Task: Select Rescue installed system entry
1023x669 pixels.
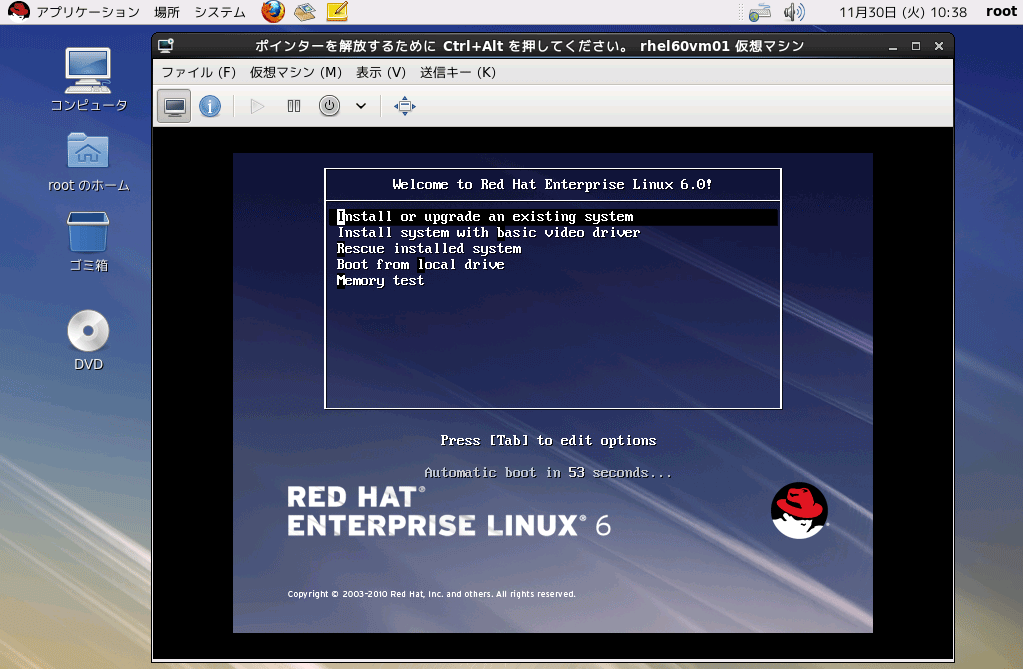Action: (x=429, y=249)
